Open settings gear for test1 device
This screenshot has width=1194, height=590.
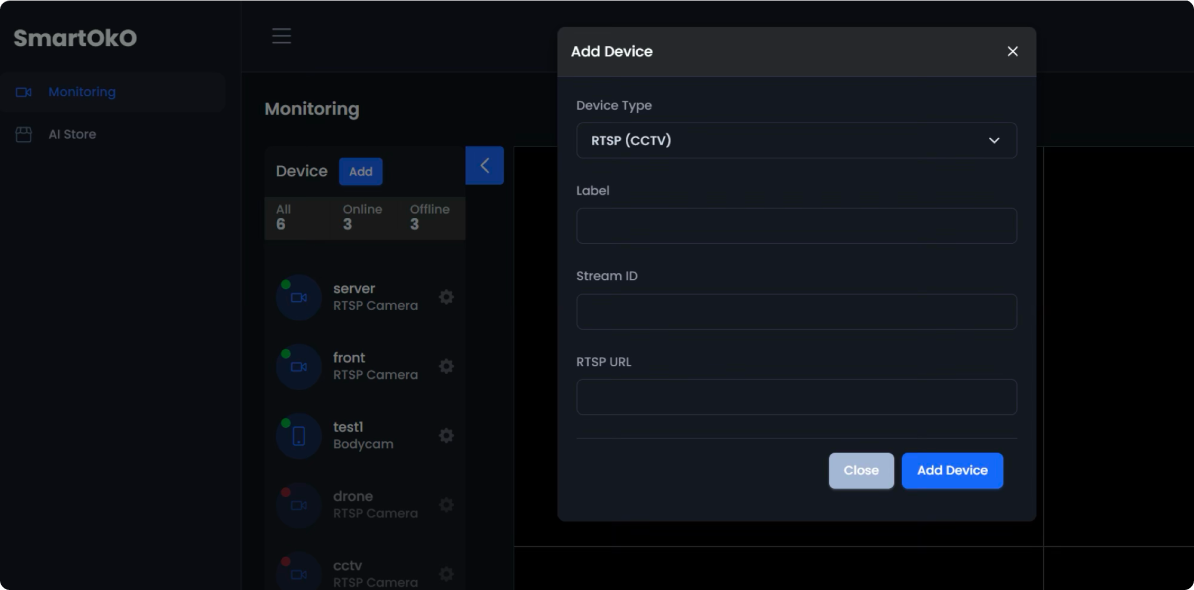(x=447, y=435)
